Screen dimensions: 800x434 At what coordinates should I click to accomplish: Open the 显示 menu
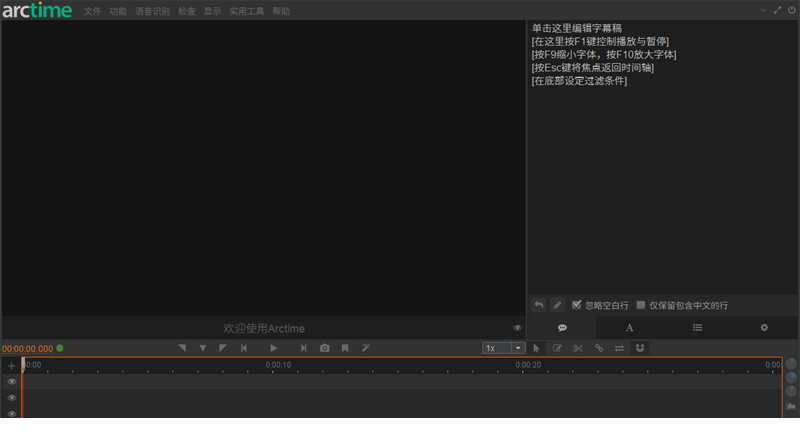[x=212, y=11]
